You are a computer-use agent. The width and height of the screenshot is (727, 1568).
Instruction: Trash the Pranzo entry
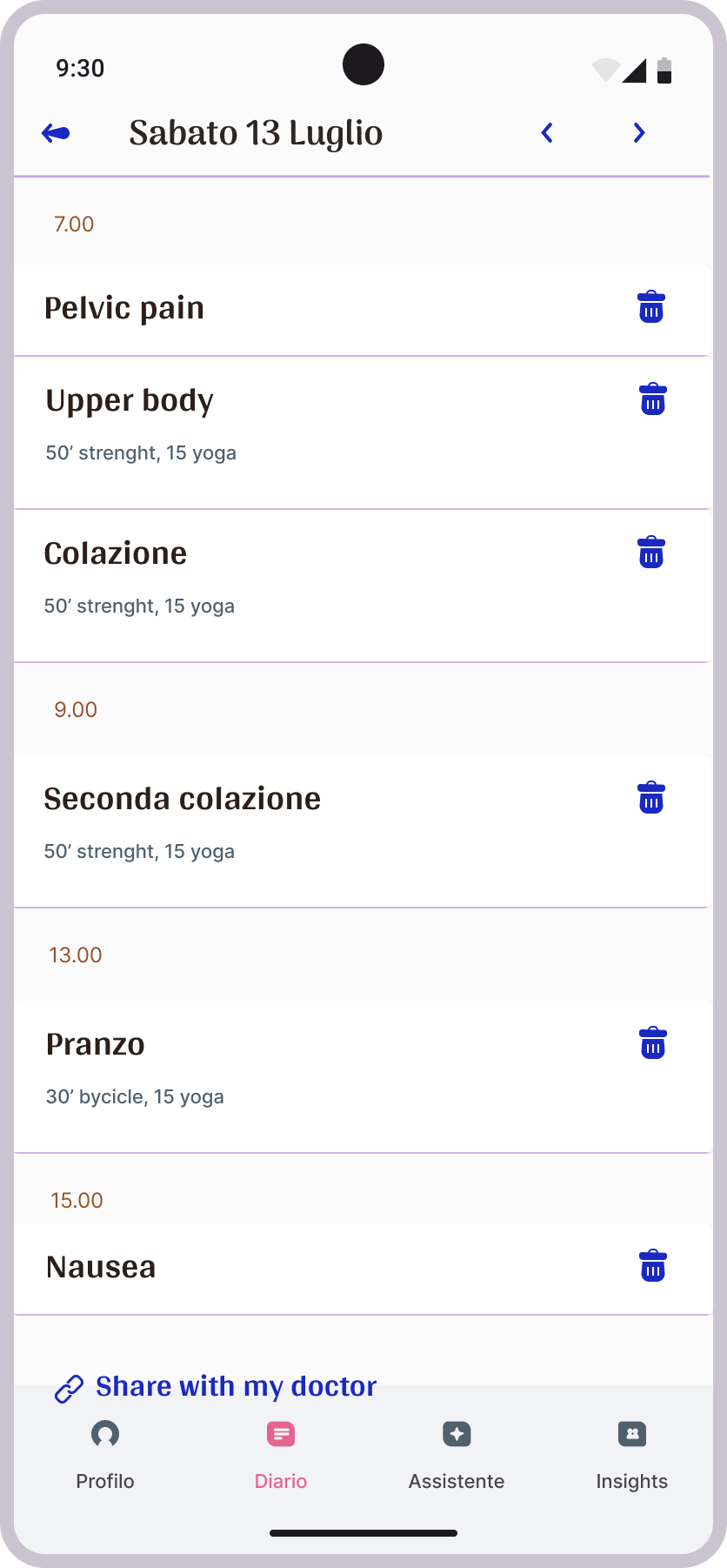click(653, 1044)
